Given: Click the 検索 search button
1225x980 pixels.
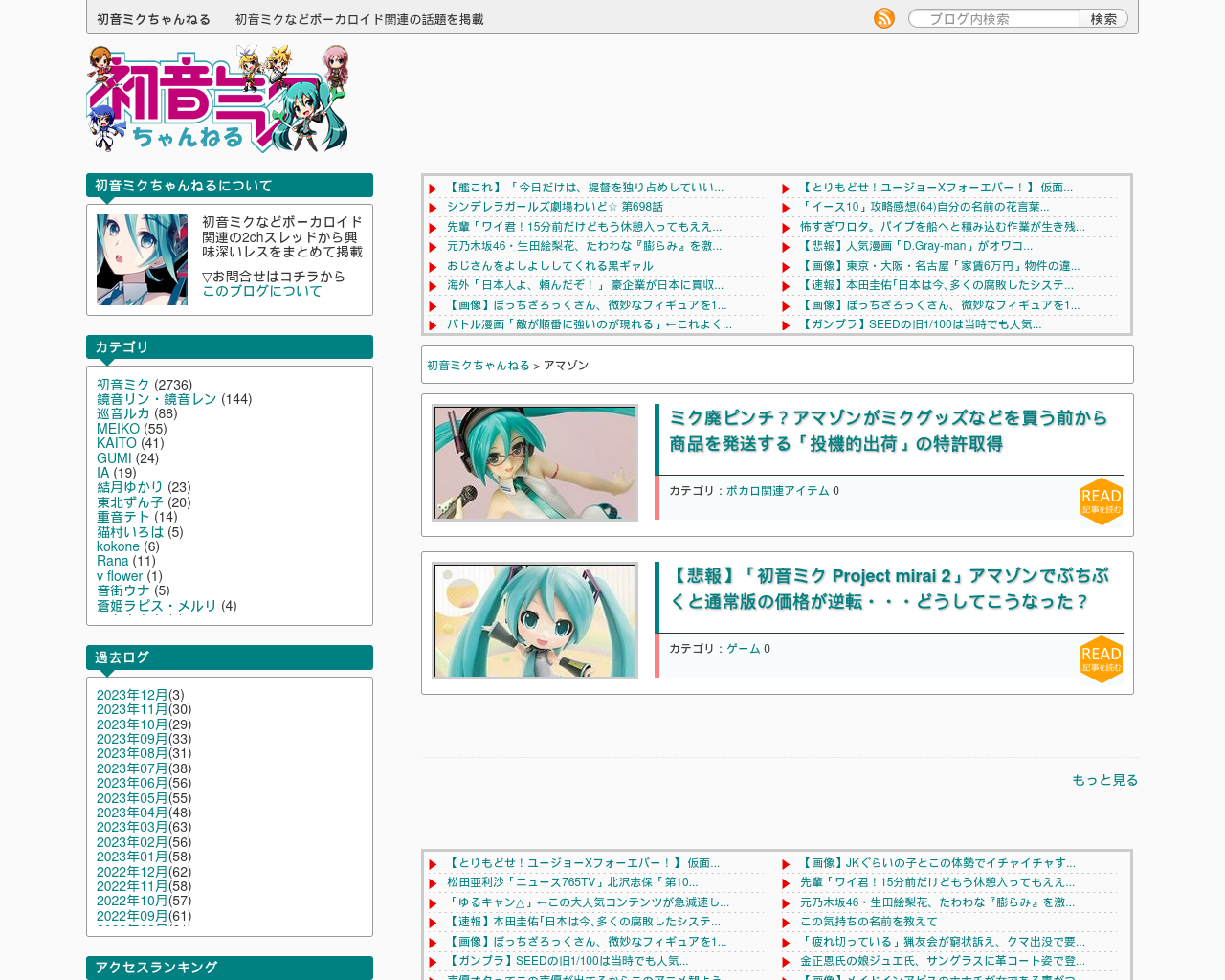Looking at the screenshot, I should point(1103,18).
